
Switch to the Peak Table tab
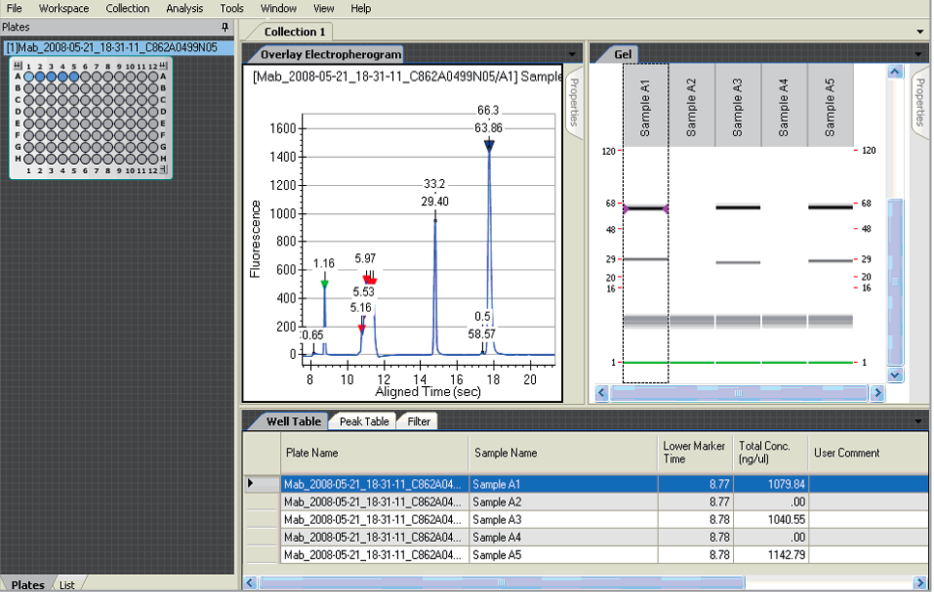click(364, 421)
